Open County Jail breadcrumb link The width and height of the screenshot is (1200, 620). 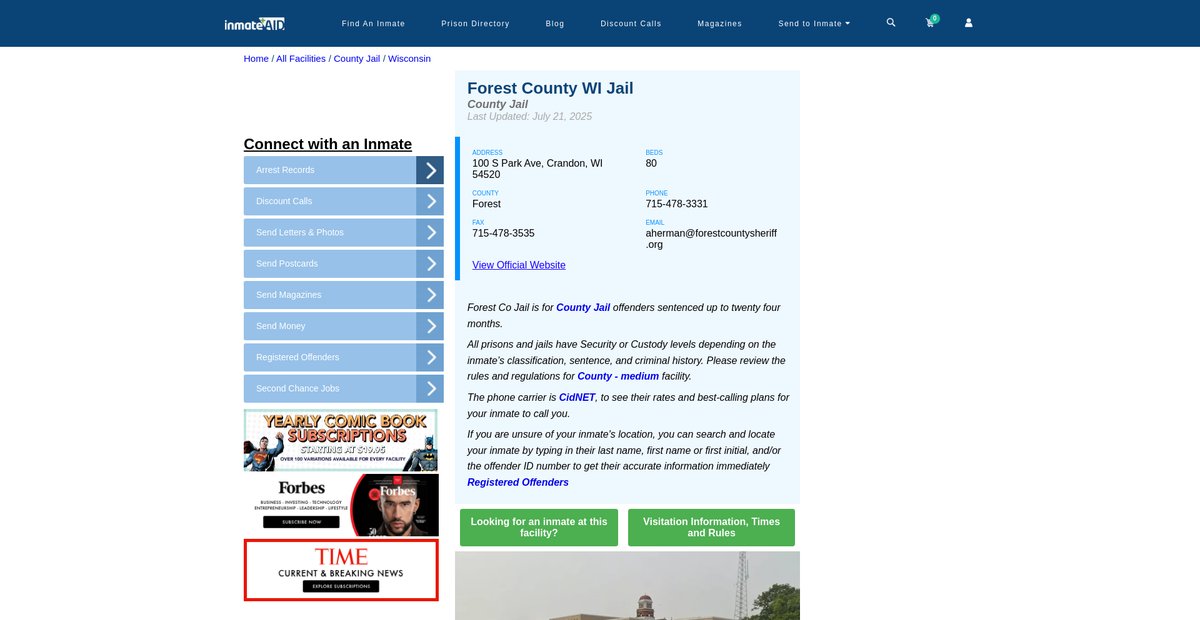357,59
